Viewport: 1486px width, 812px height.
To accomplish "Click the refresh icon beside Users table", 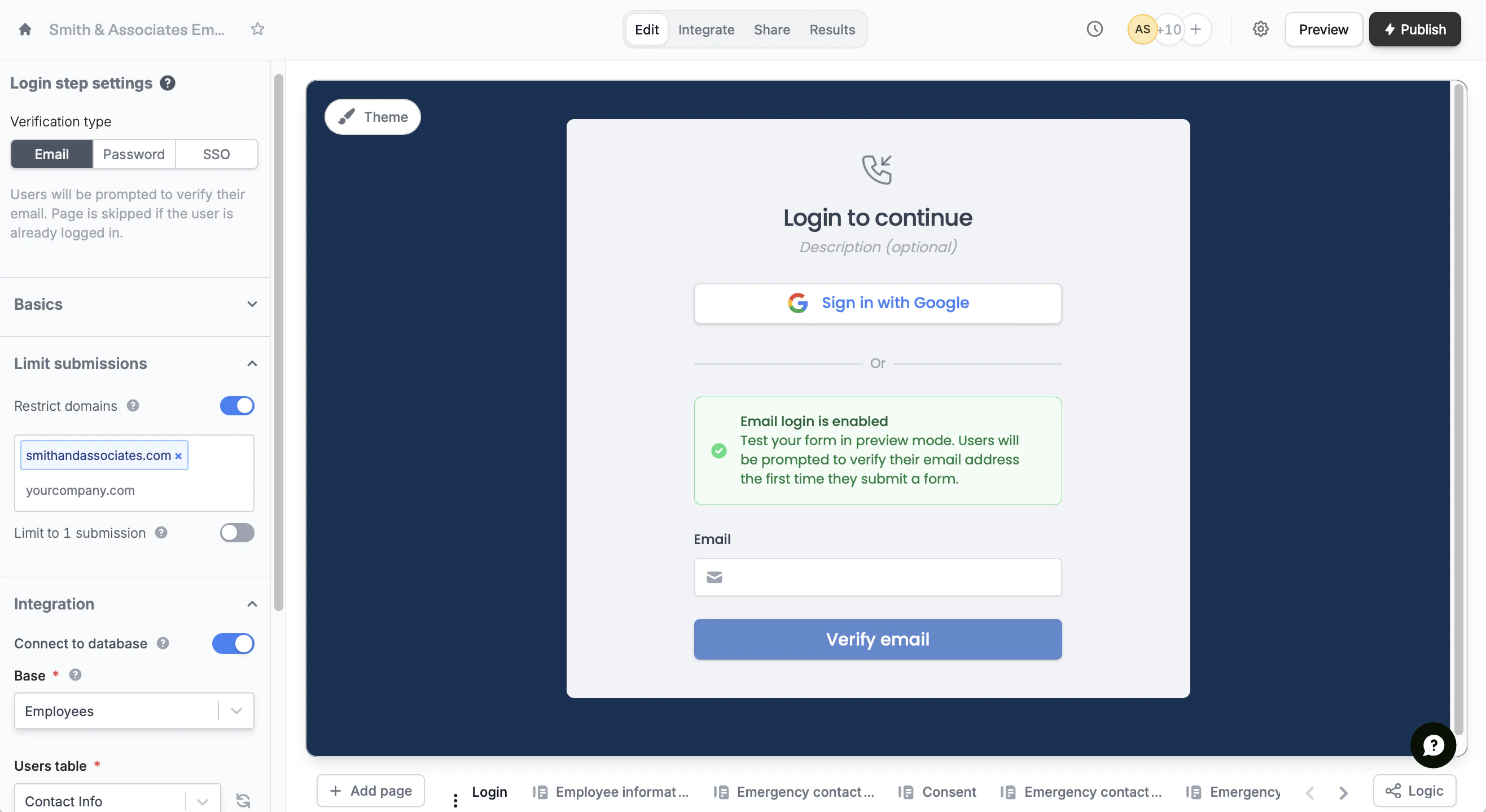I will tap(243, 801).
